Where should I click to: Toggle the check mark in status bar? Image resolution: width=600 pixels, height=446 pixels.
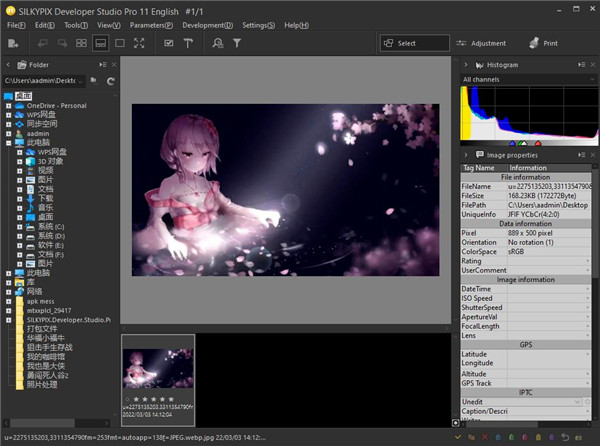(457, 437)
